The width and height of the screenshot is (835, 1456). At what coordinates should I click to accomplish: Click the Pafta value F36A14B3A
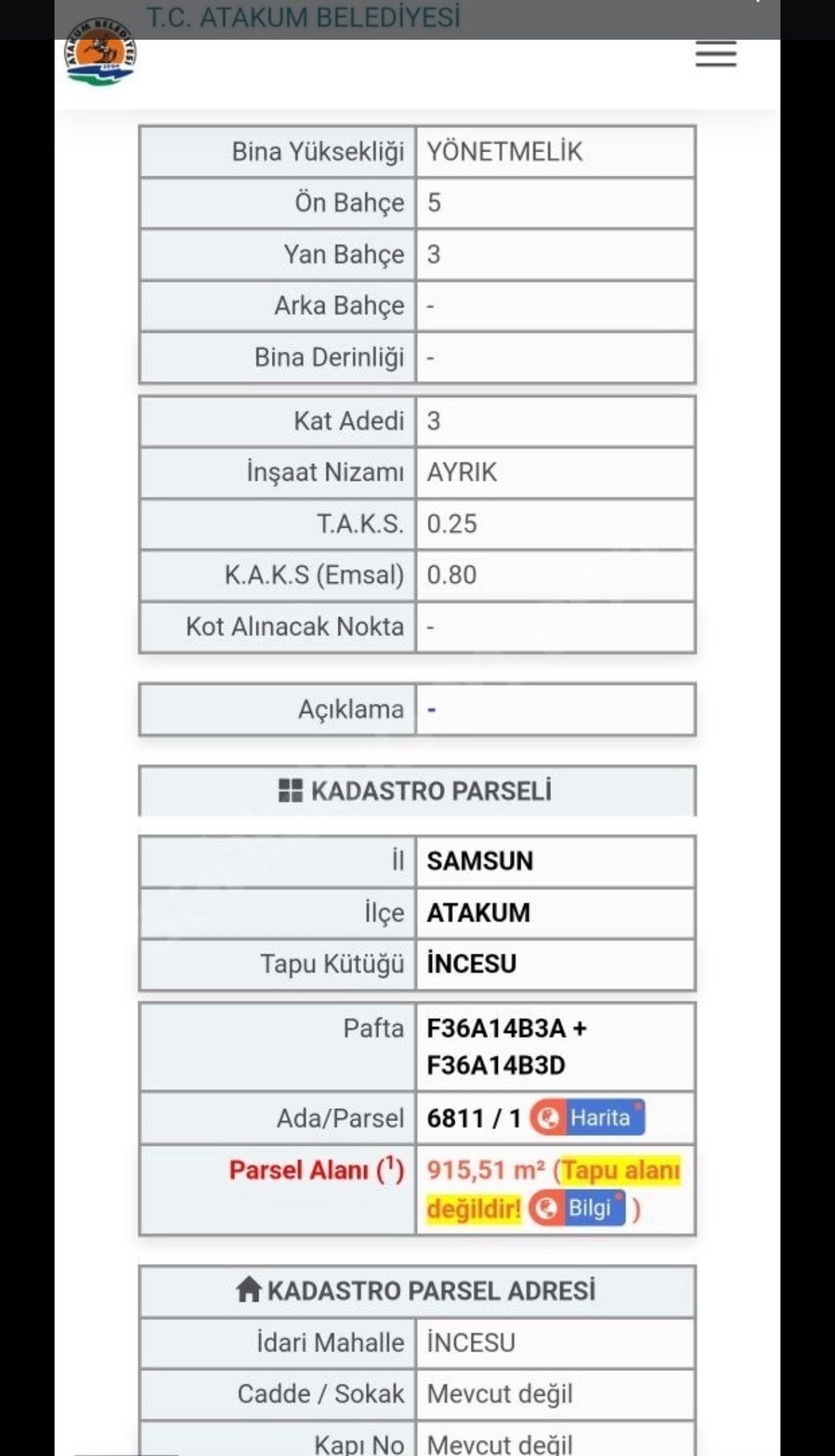coord(496,1028)
